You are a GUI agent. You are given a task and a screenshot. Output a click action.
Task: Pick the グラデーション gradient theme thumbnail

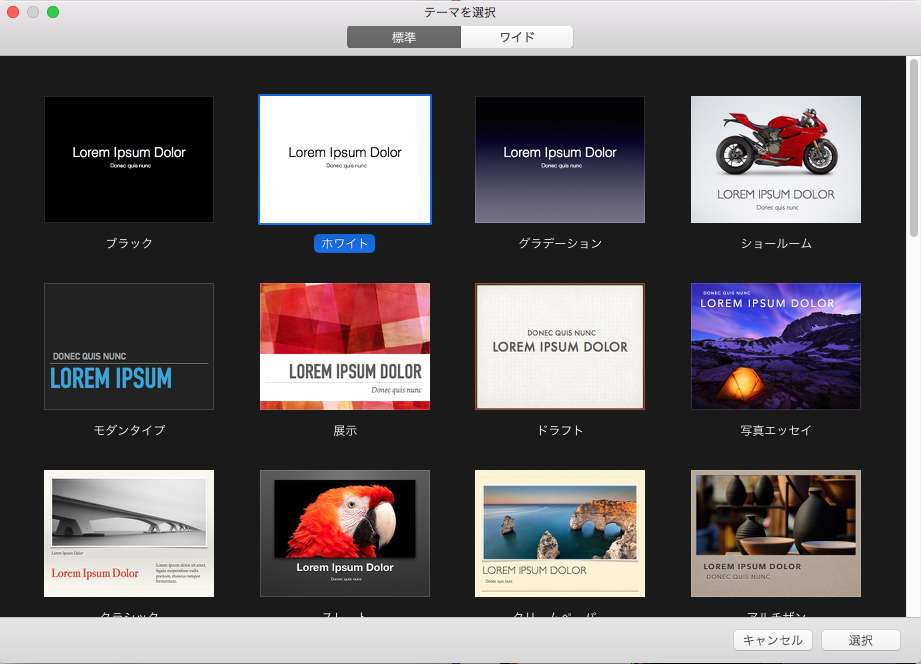coord(560,159)
